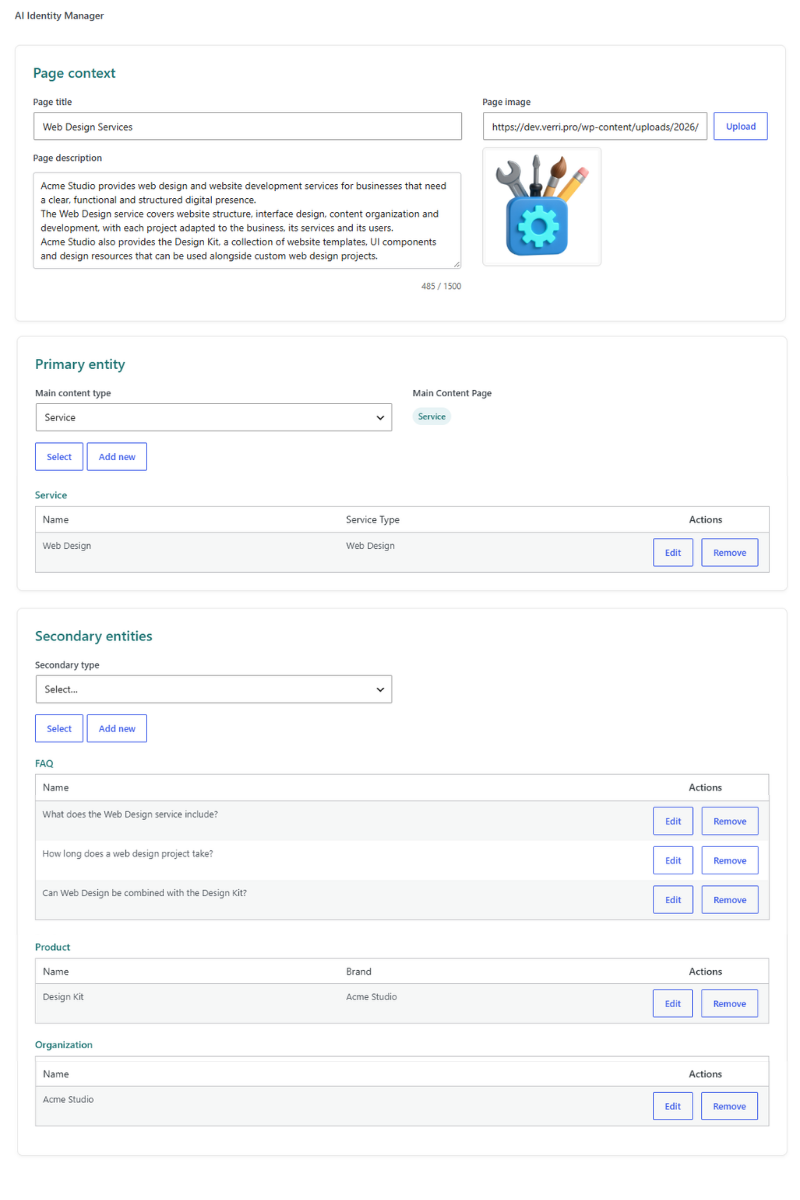Edit the Web Design service row
This screenshot has height=1200, width=800.
coord(673,552)
